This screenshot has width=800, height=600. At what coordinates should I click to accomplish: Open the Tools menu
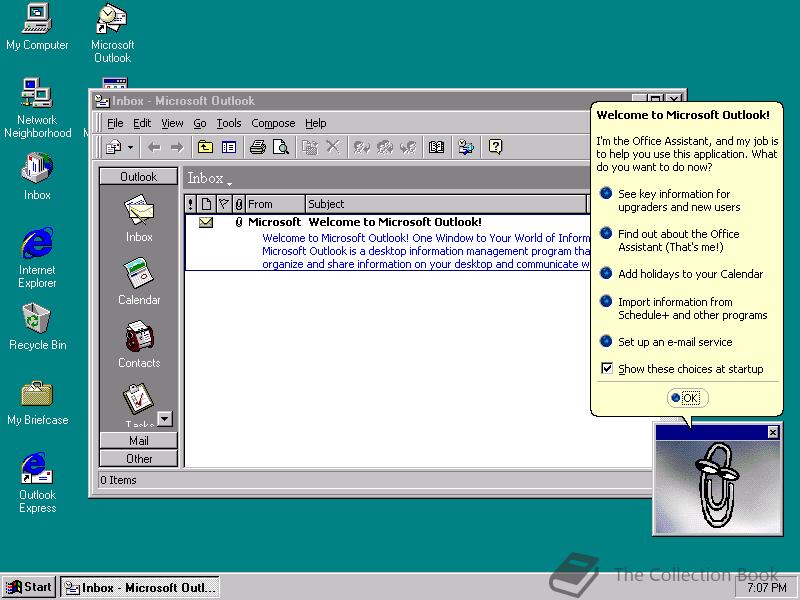tap(229, 123)
